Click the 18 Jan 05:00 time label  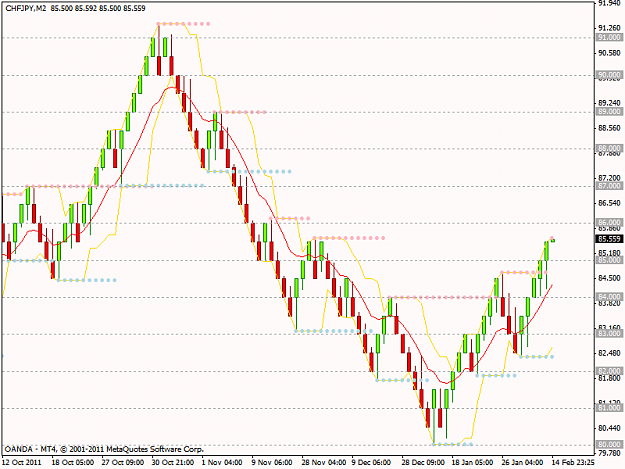tap(472, 463)
